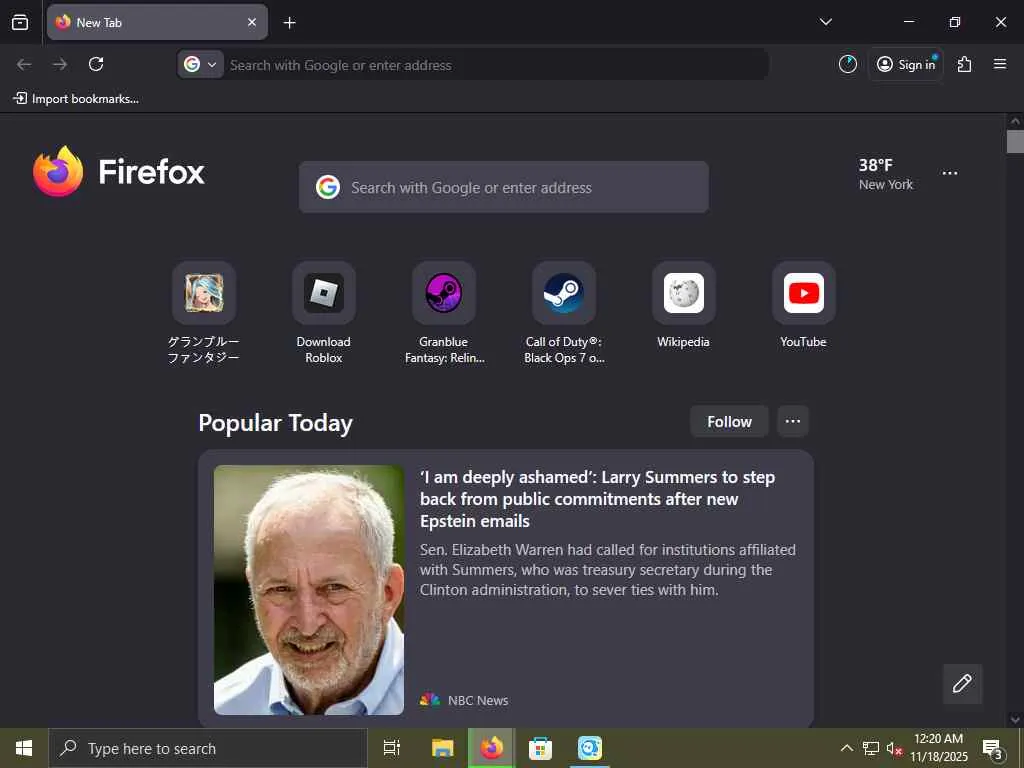Viewport: 1024px width, 768px height.
Task: Minimize the Firefox window
Action: [x=908, y=22]
